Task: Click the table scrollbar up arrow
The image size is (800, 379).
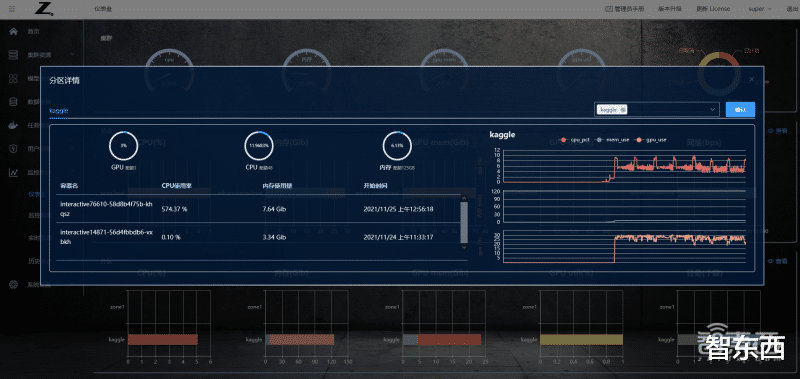Action: [x=464, y=197]
